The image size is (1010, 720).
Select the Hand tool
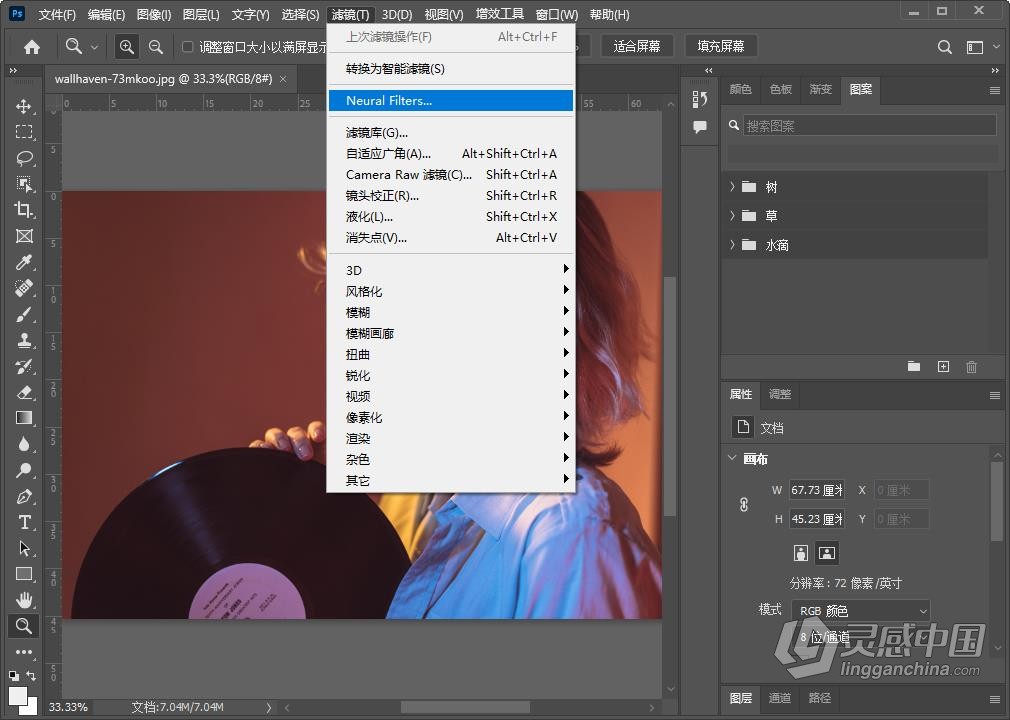(x=22, y=600)
